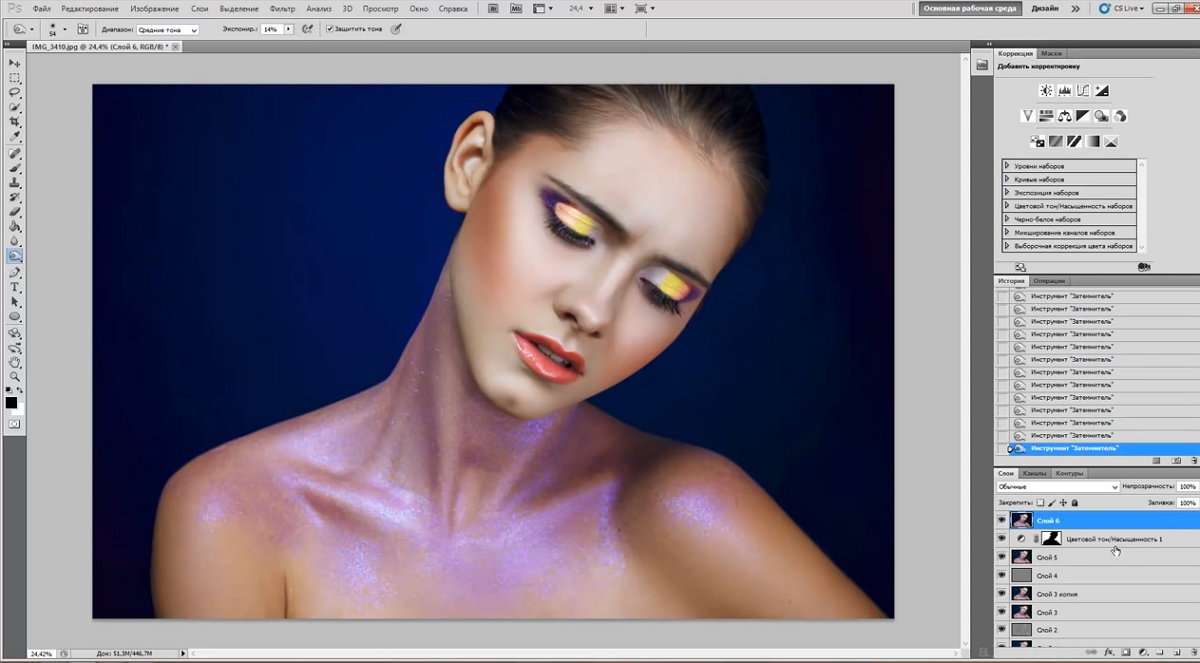
Task: Pick the Eyedropper tool
Action: [x=15, y=136]
